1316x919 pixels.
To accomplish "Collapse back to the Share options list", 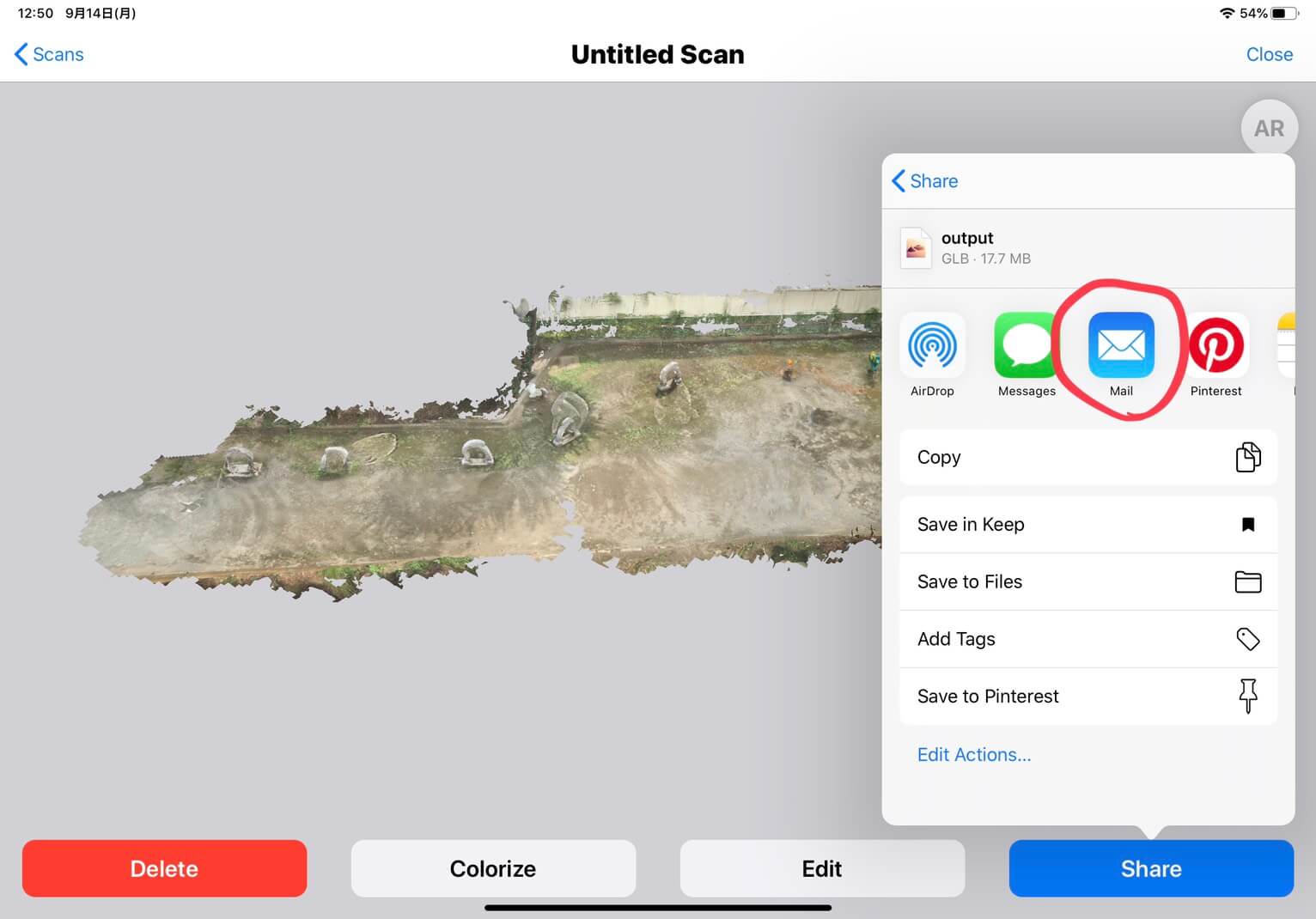I will pyautogui.click(x=924, y=180).
